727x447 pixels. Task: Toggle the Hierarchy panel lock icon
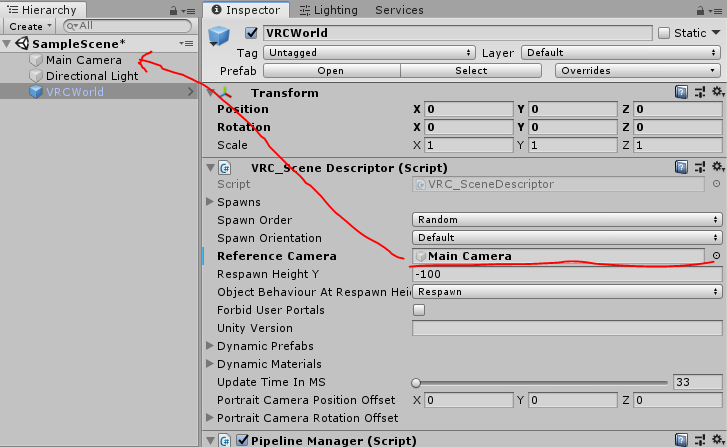173,10
